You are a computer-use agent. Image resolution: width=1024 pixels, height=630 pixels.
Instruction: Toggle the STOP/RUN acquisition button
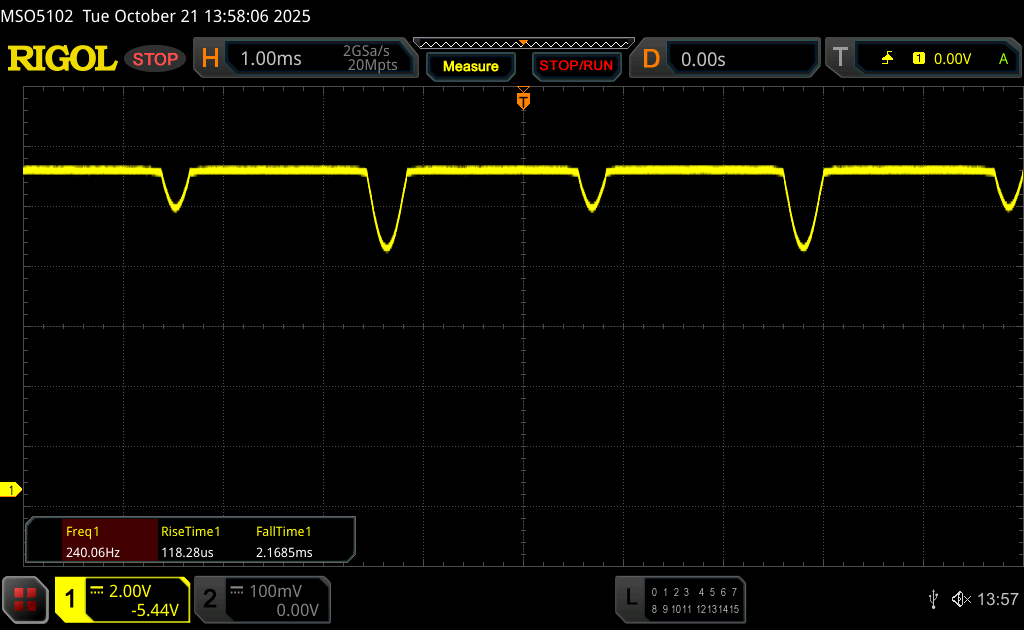pos(576,66)
